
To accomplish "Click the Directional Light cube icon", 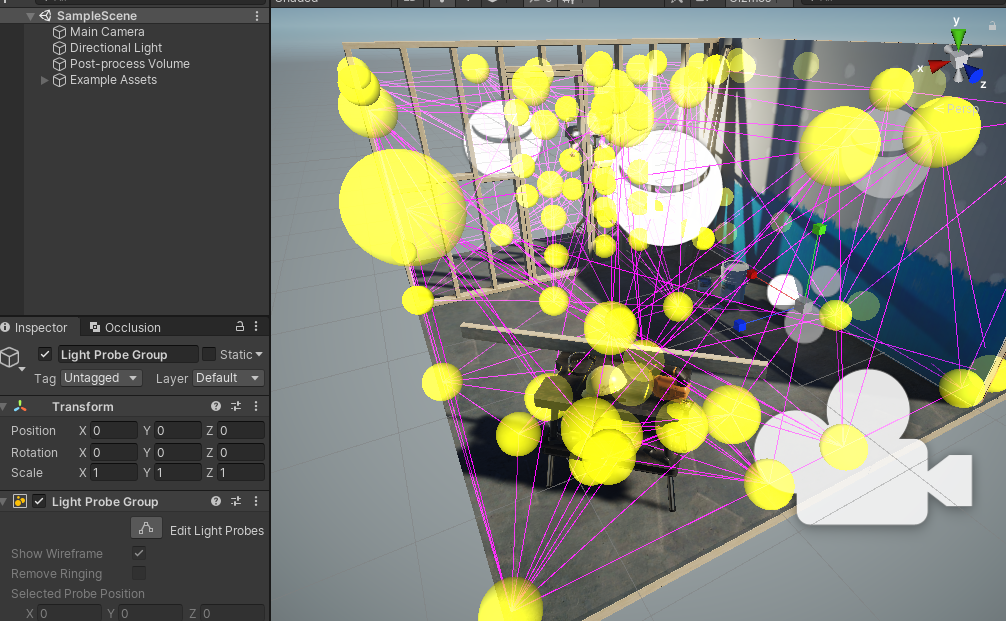I will 60,48.
